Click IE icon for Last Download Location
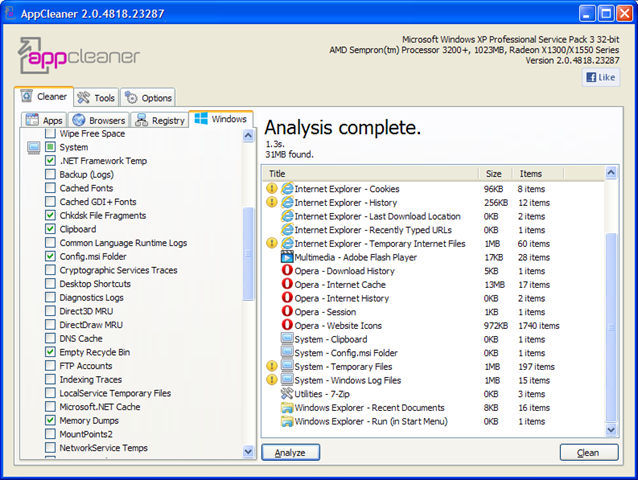This screenshot has width=638, height=480. point(287,216)
